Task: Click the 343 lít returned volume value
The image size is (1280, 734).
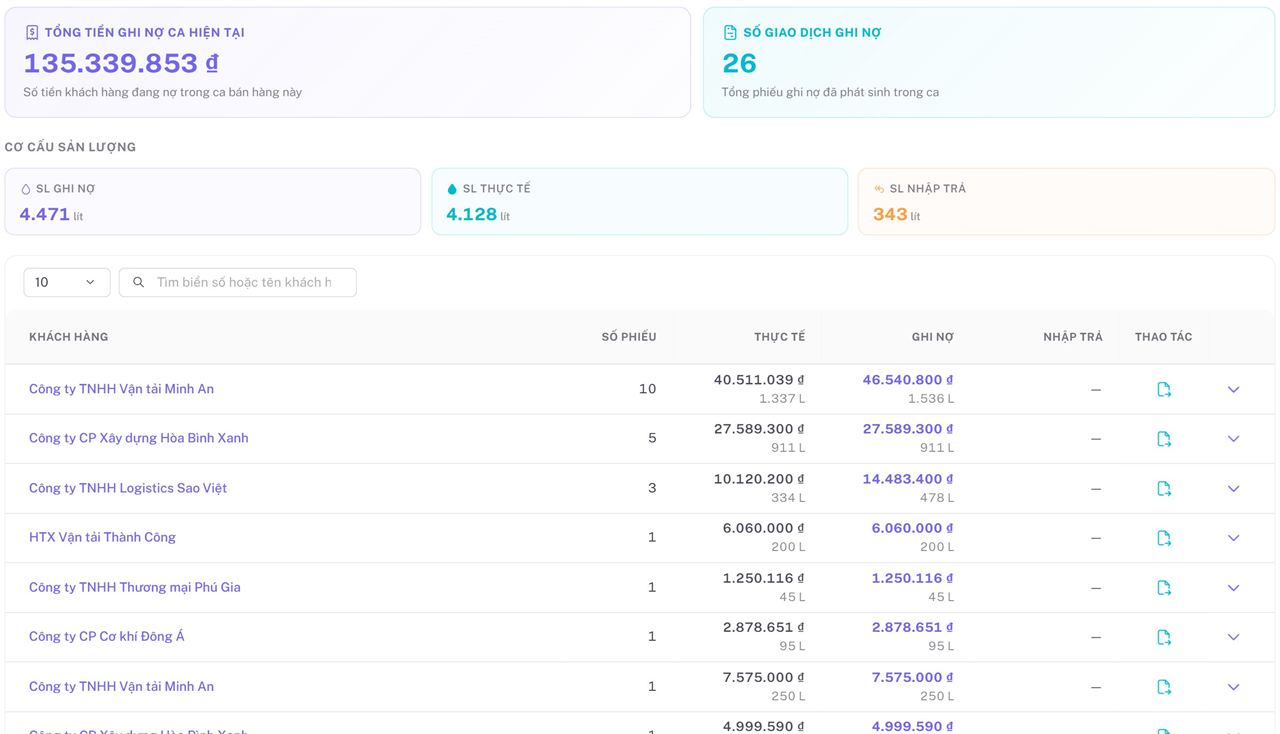Action: coord(897,214)
